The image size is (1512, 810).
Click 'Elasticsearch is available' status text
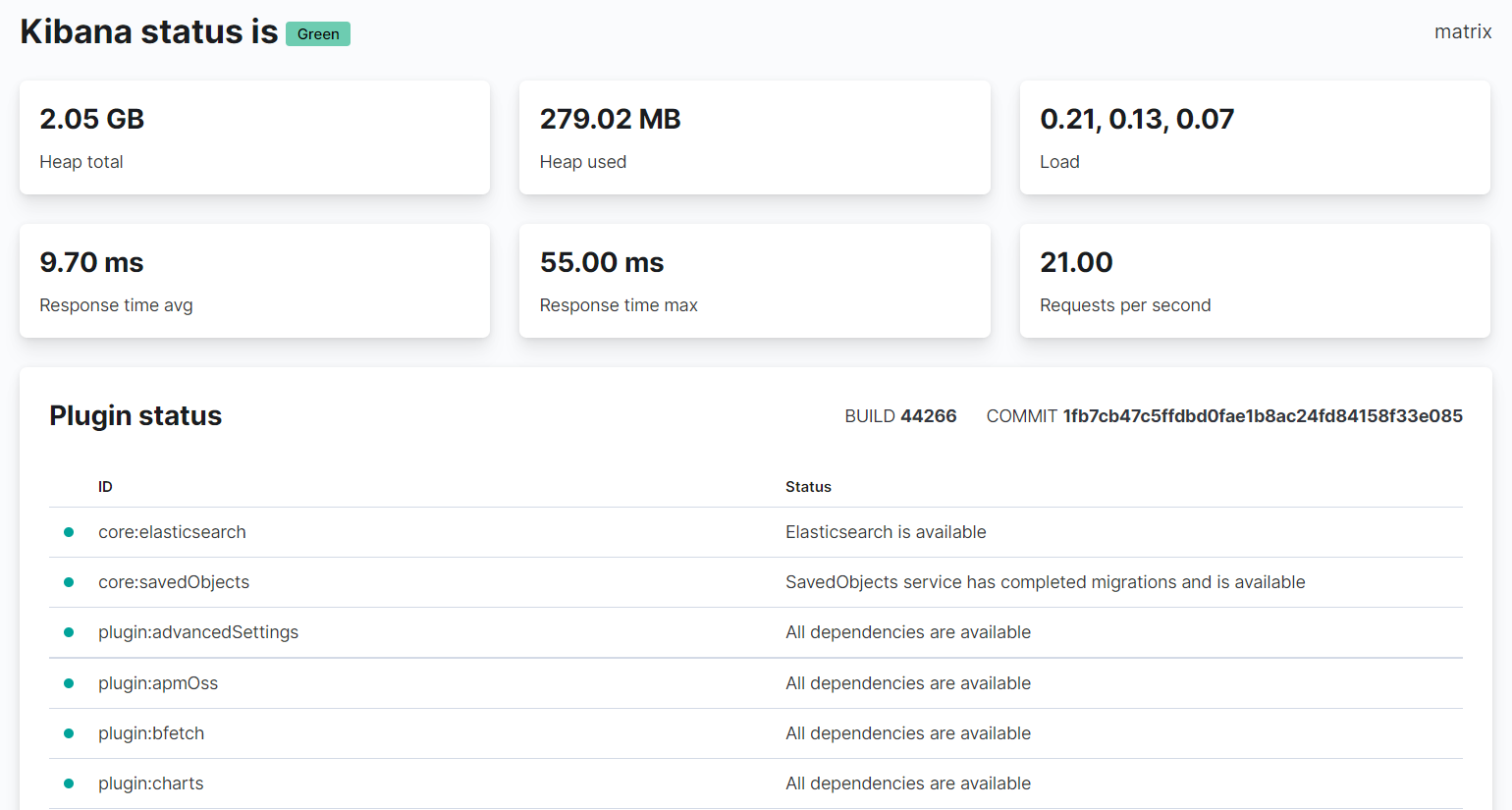tap(886, 532)
